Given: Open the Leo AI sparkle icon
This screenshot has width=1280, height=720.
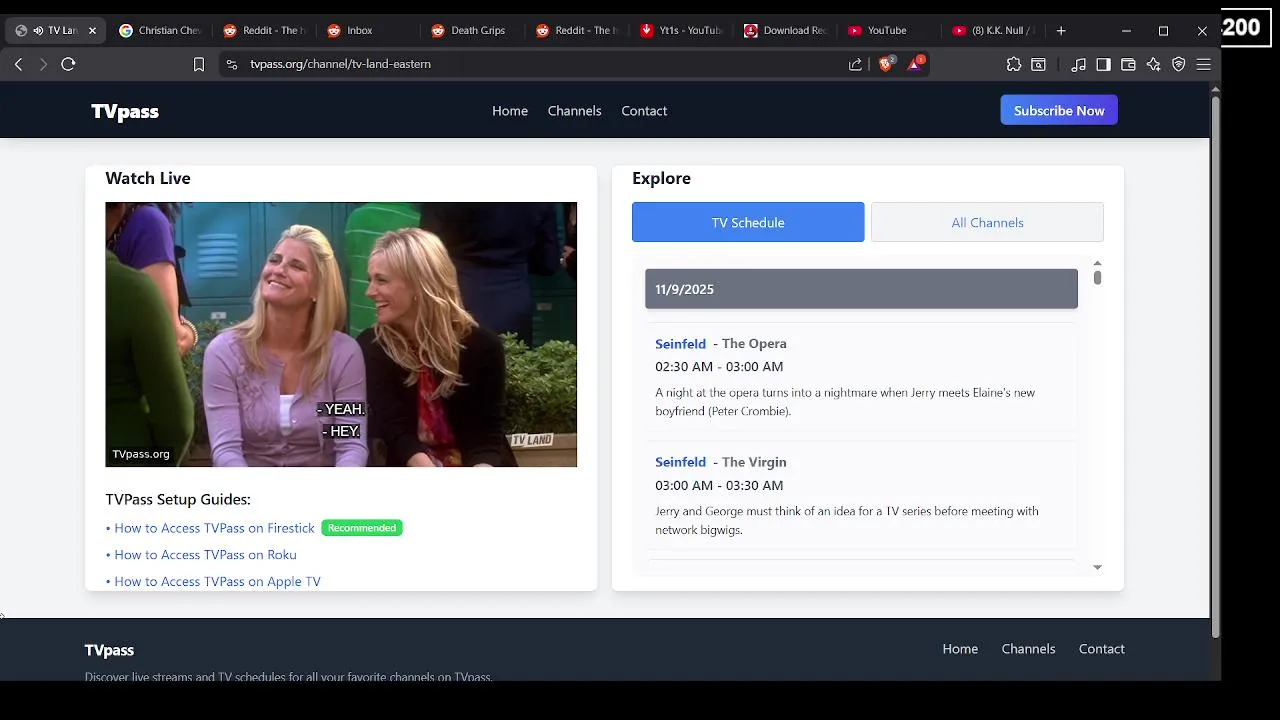Looking at the screenshot, I should point(1153,64).
